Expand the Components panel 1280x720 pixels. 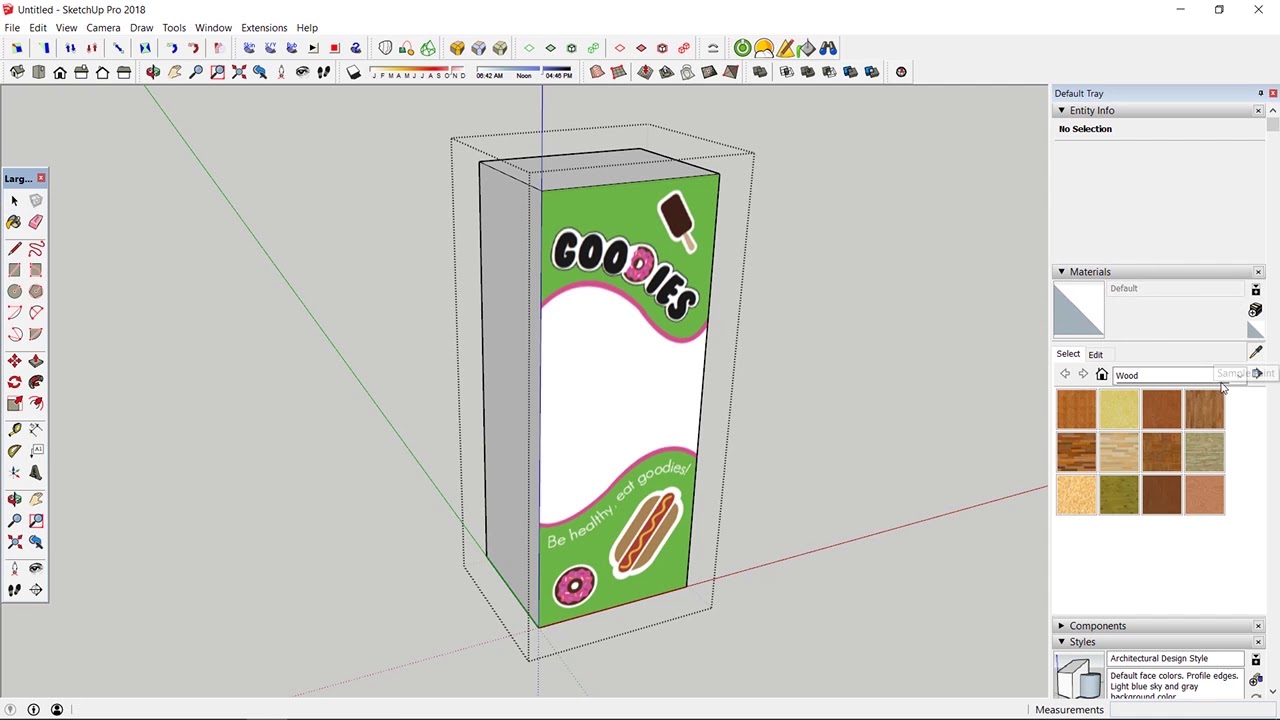pyautogui.click(x=1062, y=626)
